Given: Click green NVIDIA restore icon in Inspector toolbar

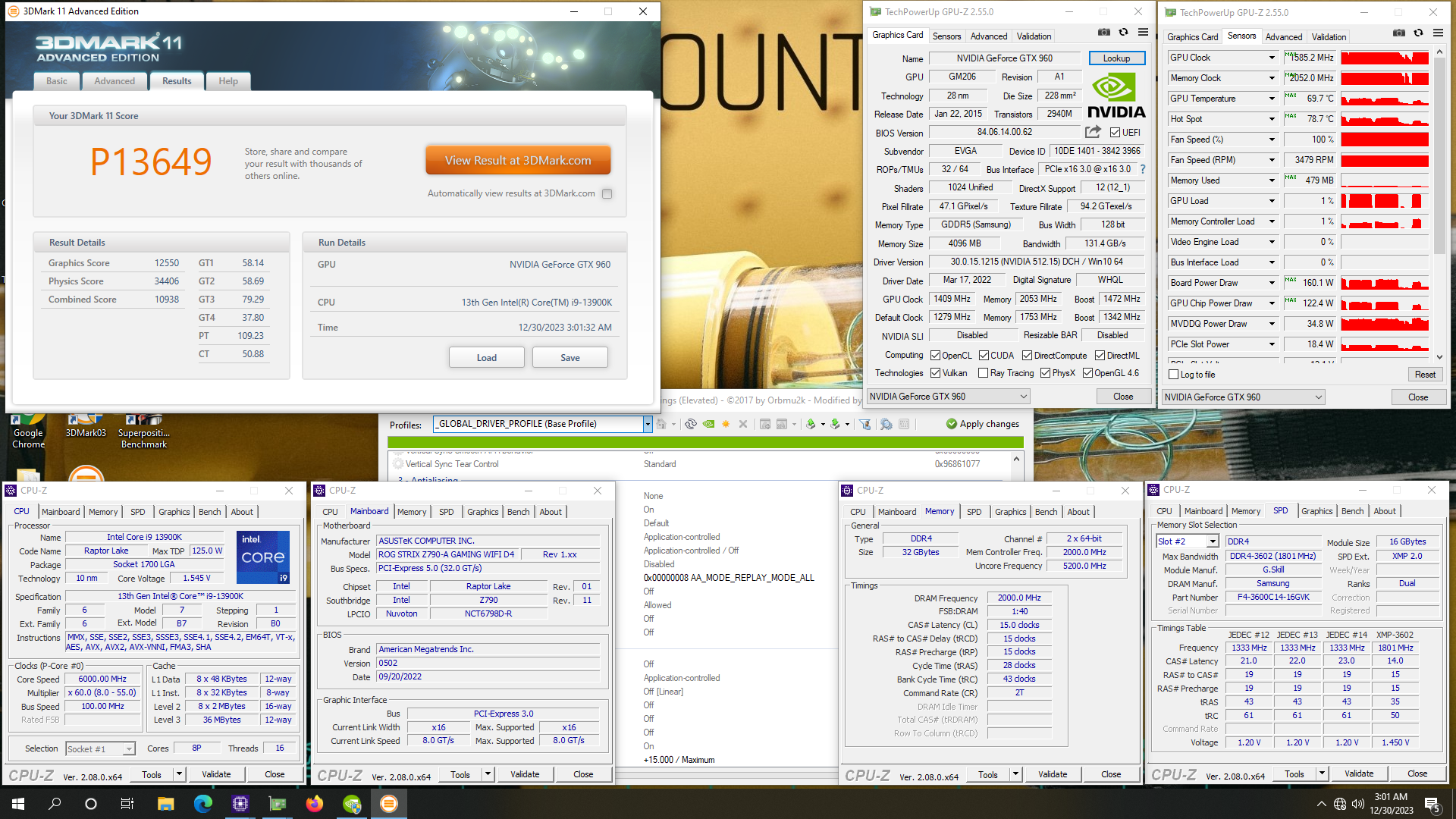Looking at the screenshot, I should (708, 424).
